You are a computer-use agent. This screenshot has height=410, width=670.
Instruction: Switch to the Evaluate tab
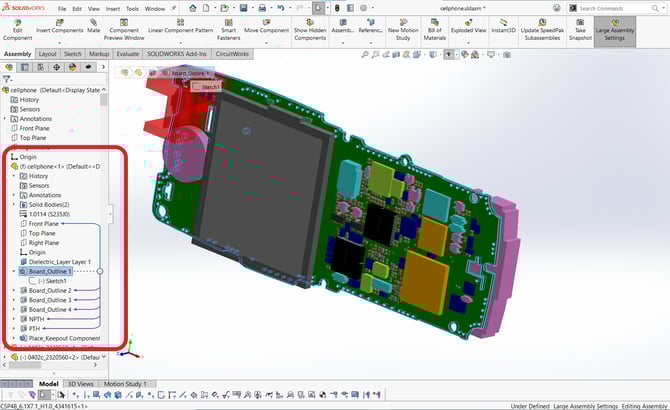128,54
